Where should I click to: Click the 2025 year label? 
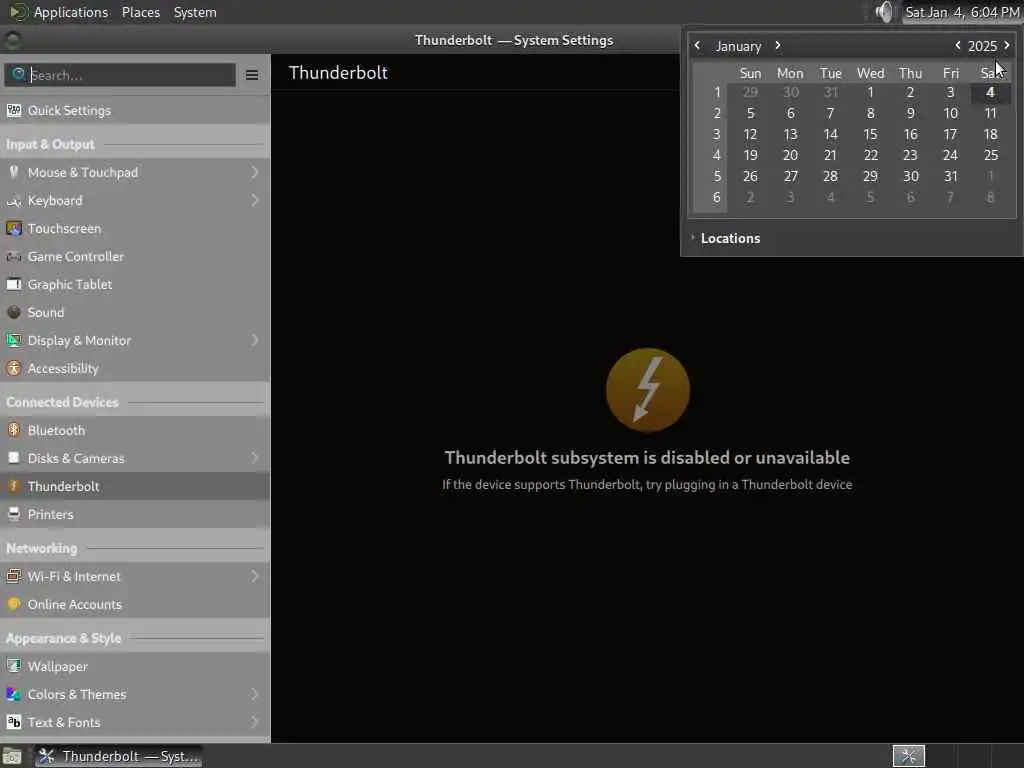tap(982, 46)
